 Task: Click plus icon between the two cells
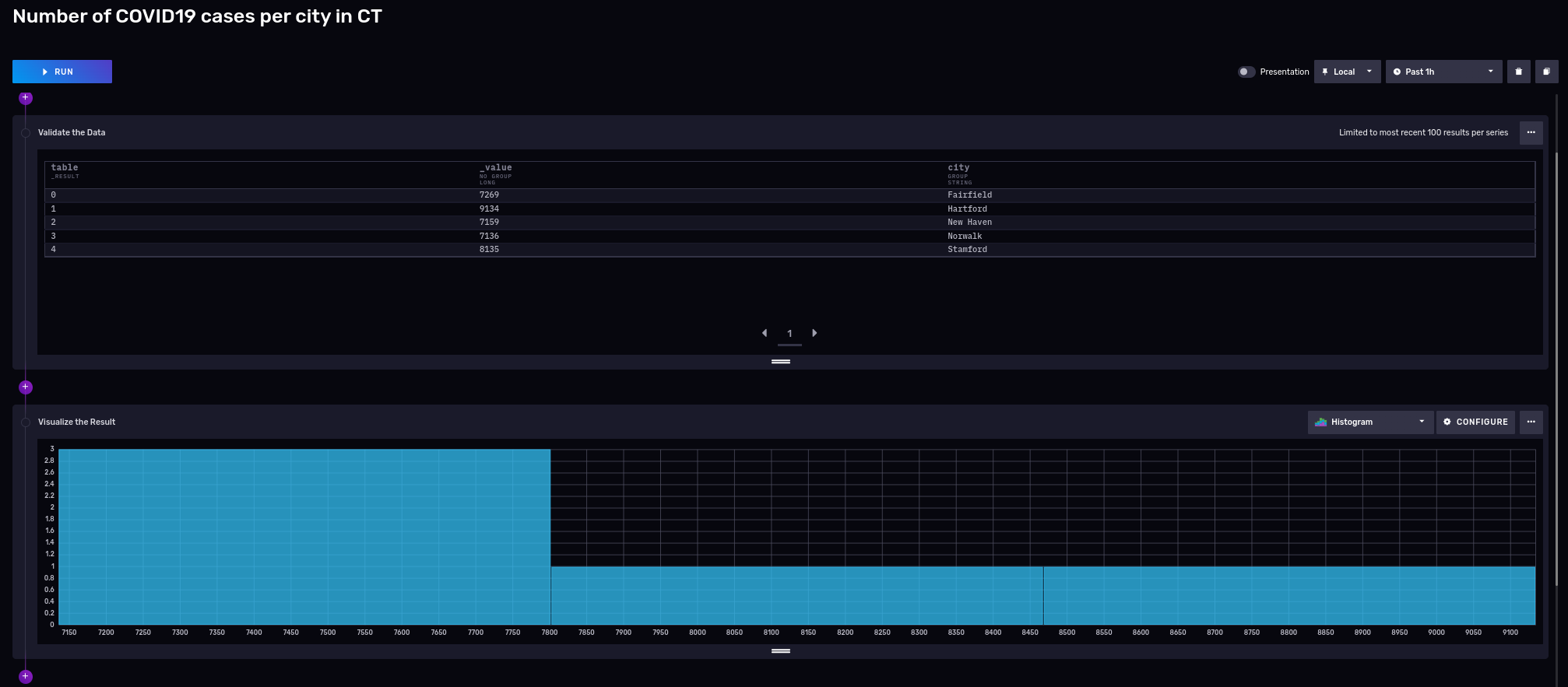point(26,387)
